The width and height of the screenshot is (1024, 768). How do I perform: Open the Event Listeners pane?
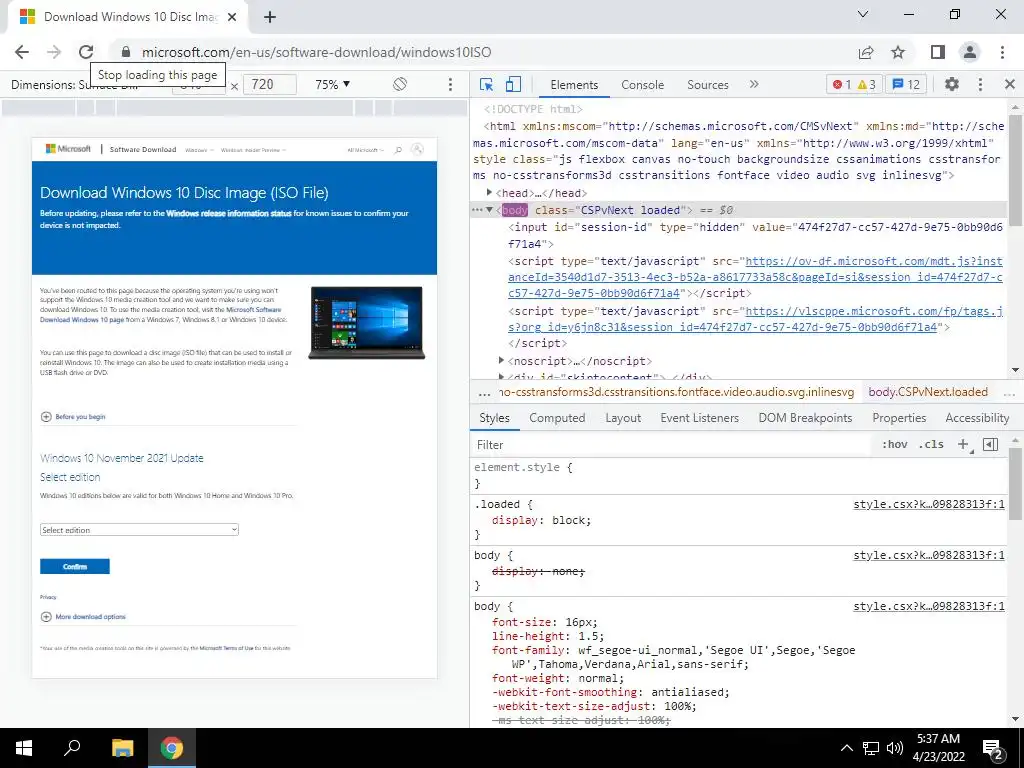click(x=699, y=418)
